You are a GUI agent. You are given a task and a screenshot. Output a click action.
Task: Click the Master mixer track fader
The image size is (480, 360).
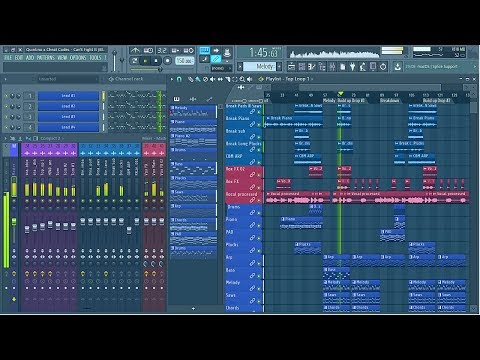[14, 223]
